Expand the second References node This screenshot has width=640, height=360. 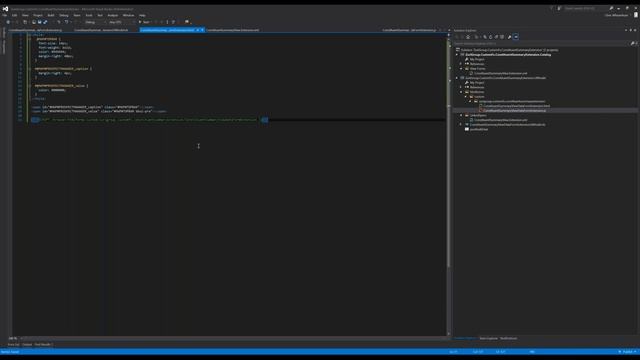(x=461, y=87)
